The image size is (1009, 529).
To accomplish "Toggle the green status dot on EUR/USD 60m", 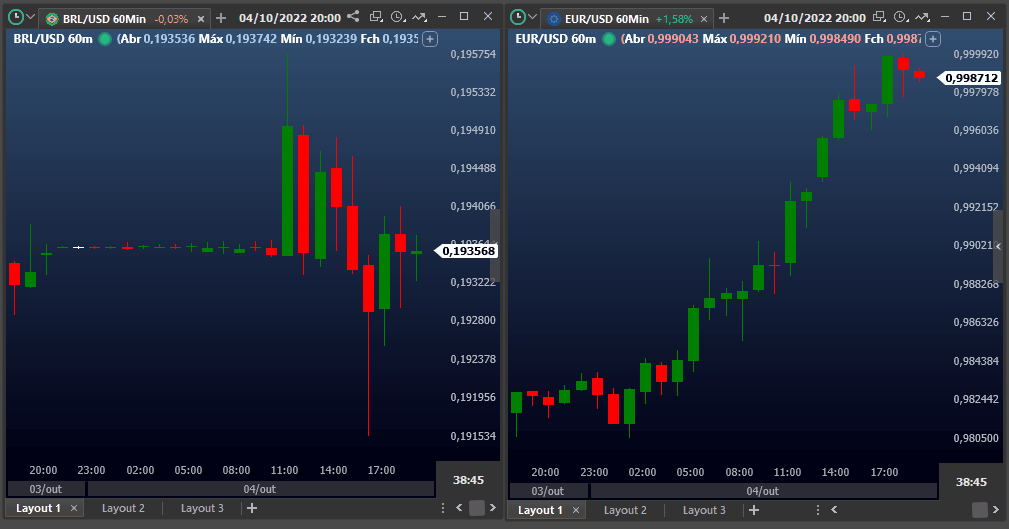I will (x=608, y=38).
